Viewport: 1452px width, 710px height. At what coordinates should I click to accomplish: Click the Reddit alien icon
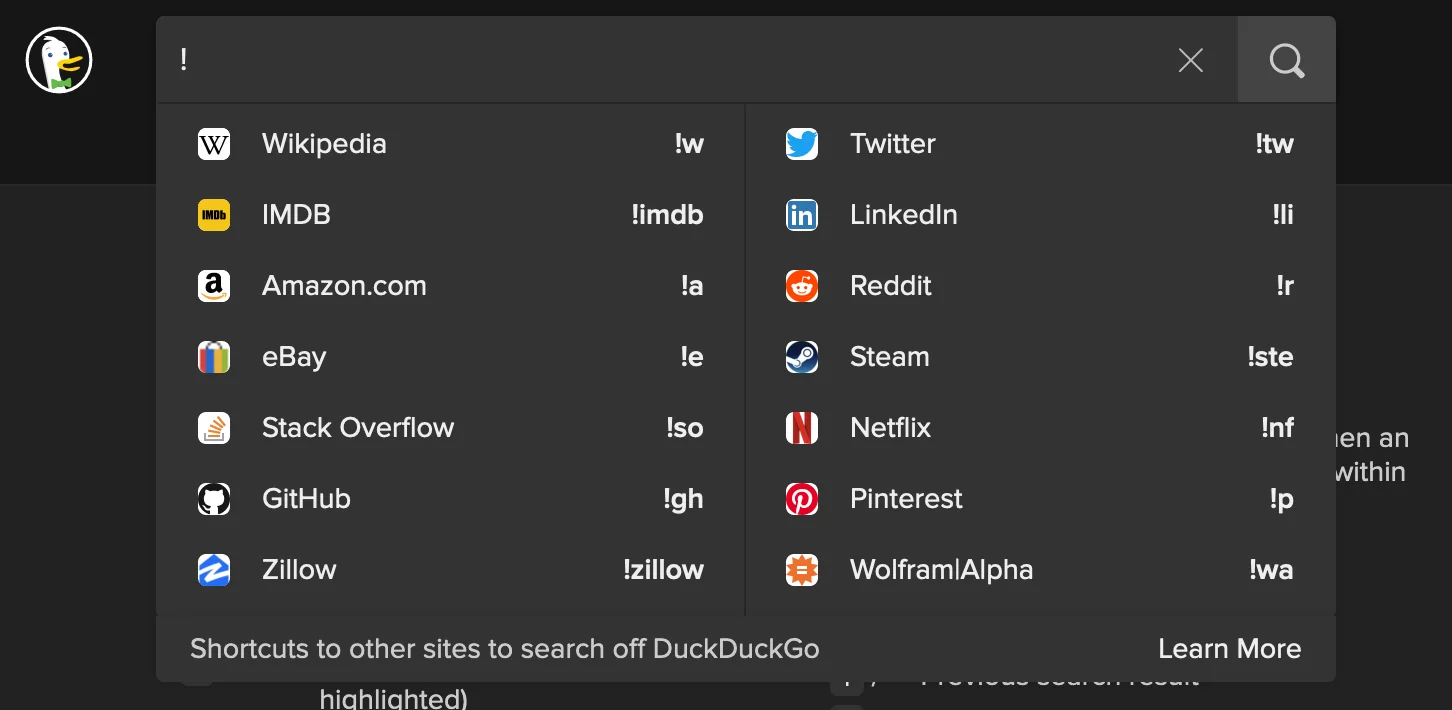[801, 285]
